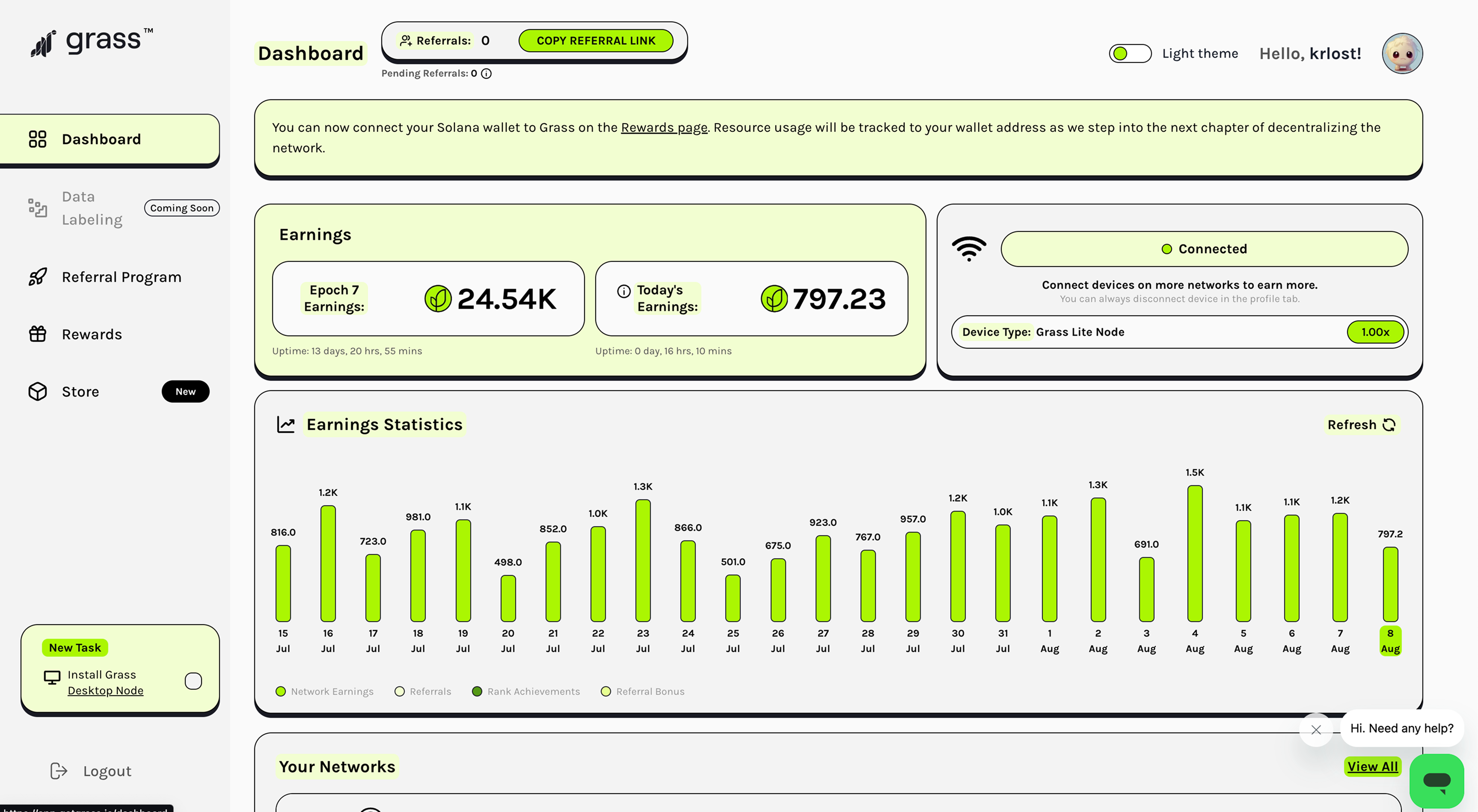This screenshot has width=1478, height=812.
Task: Select Logout in the sidebar
Action: click(x=91, y=771)
